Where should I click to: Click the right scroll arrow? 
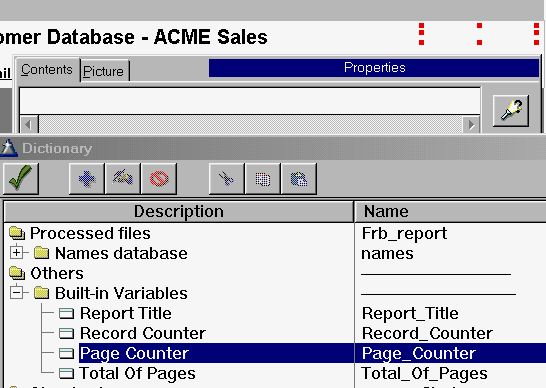[471, 124]
